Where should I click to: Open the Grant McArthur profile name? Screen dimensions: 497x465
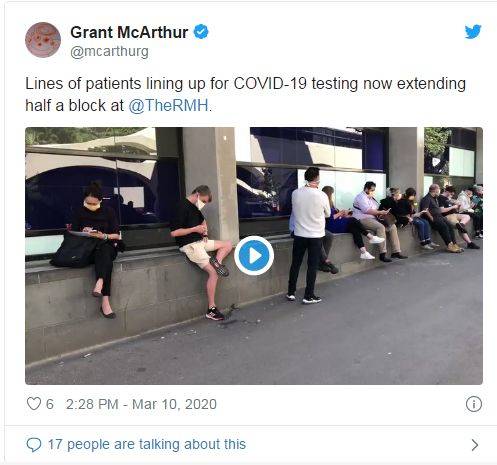pos(129,32)
